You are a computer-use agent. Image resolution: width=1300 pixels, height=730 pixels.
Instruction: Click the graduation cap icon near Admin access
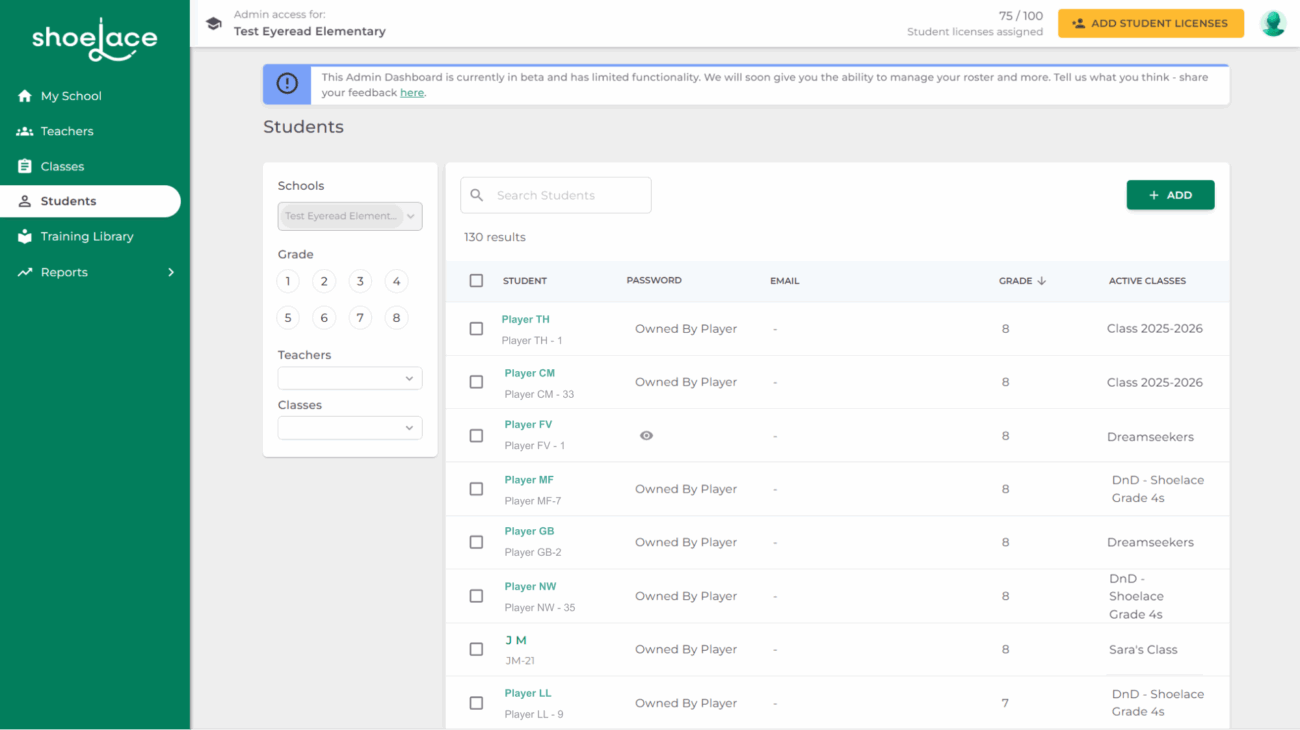tap(213, 23)
